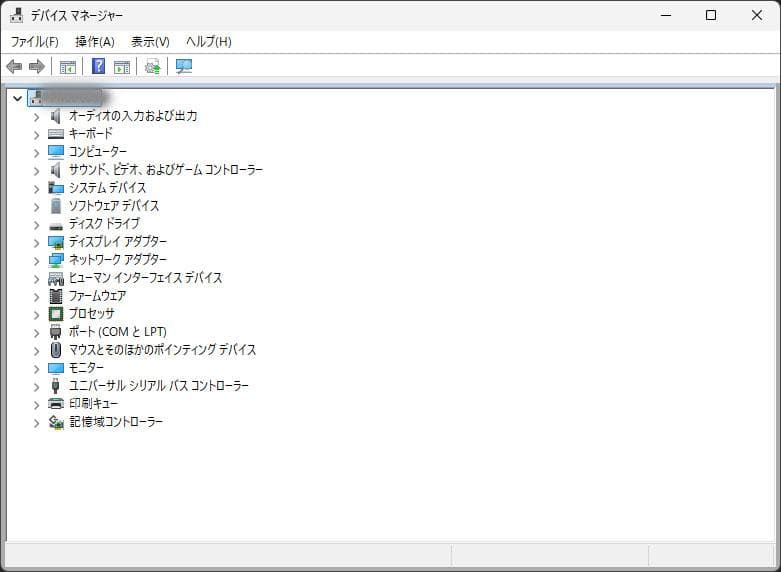The image size is (781, 572).
Task: Select the blurred root computer name
Action: pyautogui.click(x=72, y=98)
